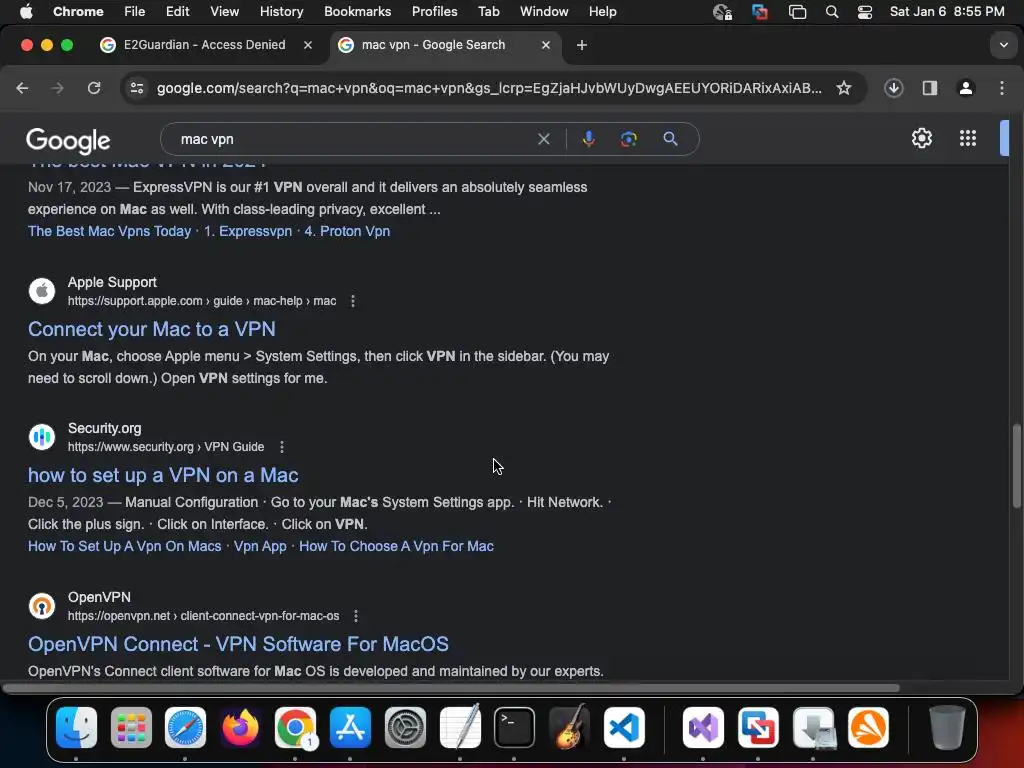Open Spotlight search in menu bar
Screen dimensions: 1024x768
point(831,12)
